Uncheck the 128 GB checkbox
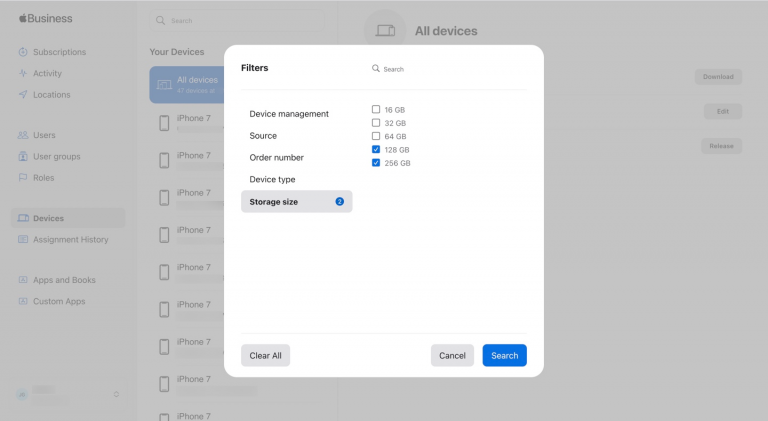This screenshot has height=421, width=768. pyautogui.click(x=376, y=149)
